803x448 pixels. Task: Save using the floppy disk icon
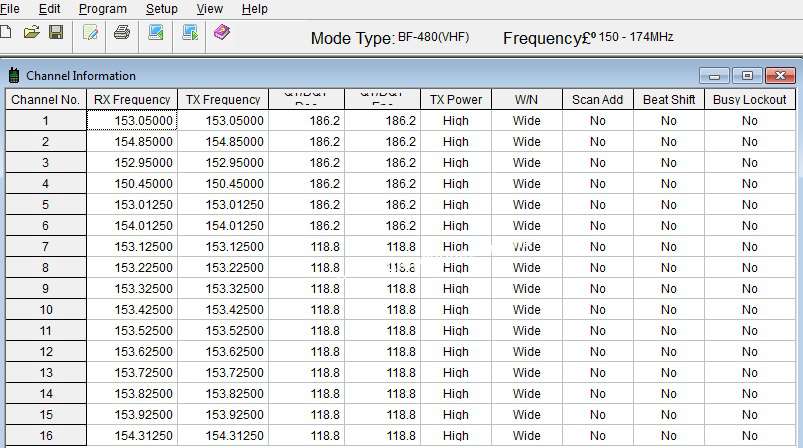56,32
